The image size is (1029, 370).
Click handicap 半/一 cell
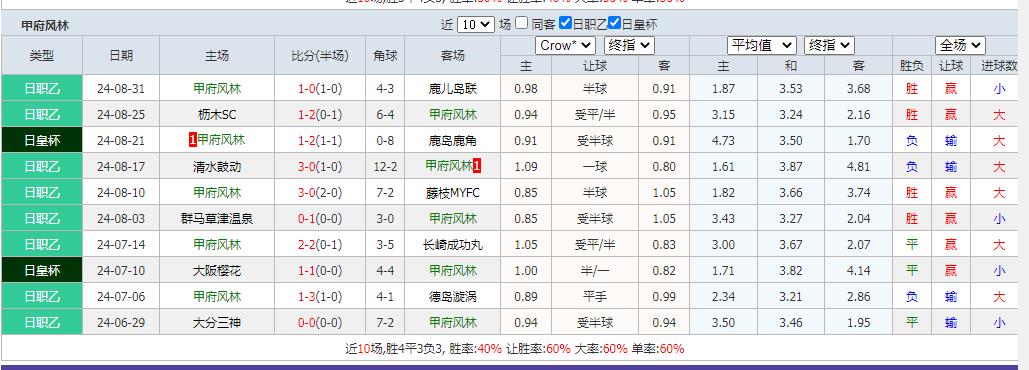pos(595,270)
